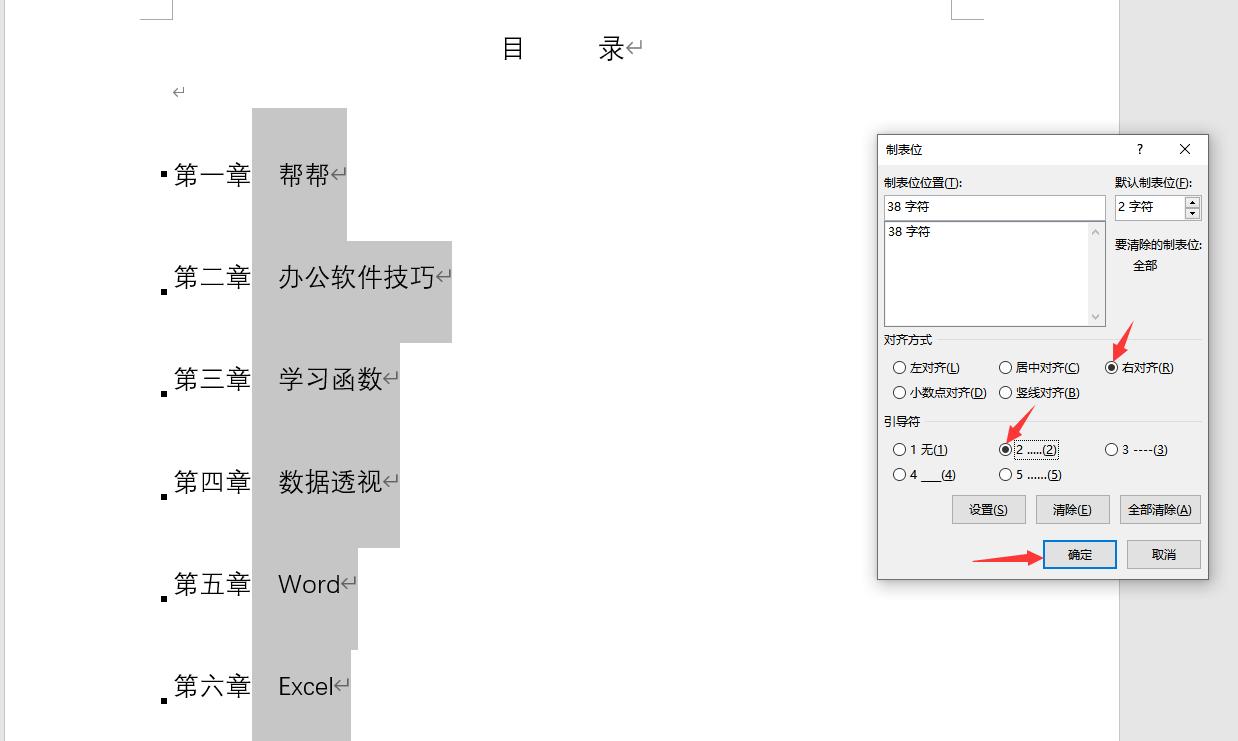The height and width of the screenshot is (741, 1238).
Task: Choose leader style 1 无
Action: click(899, 449)
